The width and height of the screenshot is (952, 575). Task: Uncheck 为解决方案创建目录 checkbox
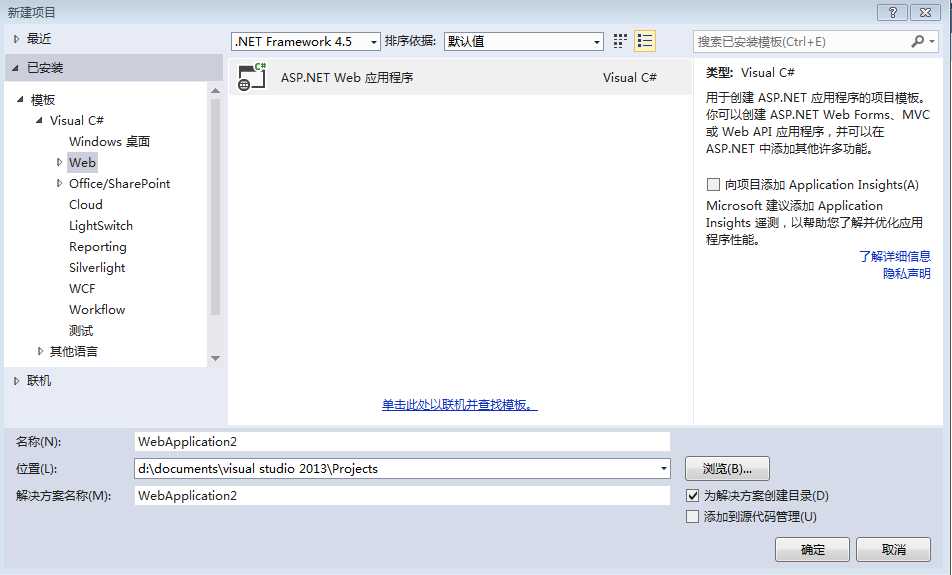[692, 496]
